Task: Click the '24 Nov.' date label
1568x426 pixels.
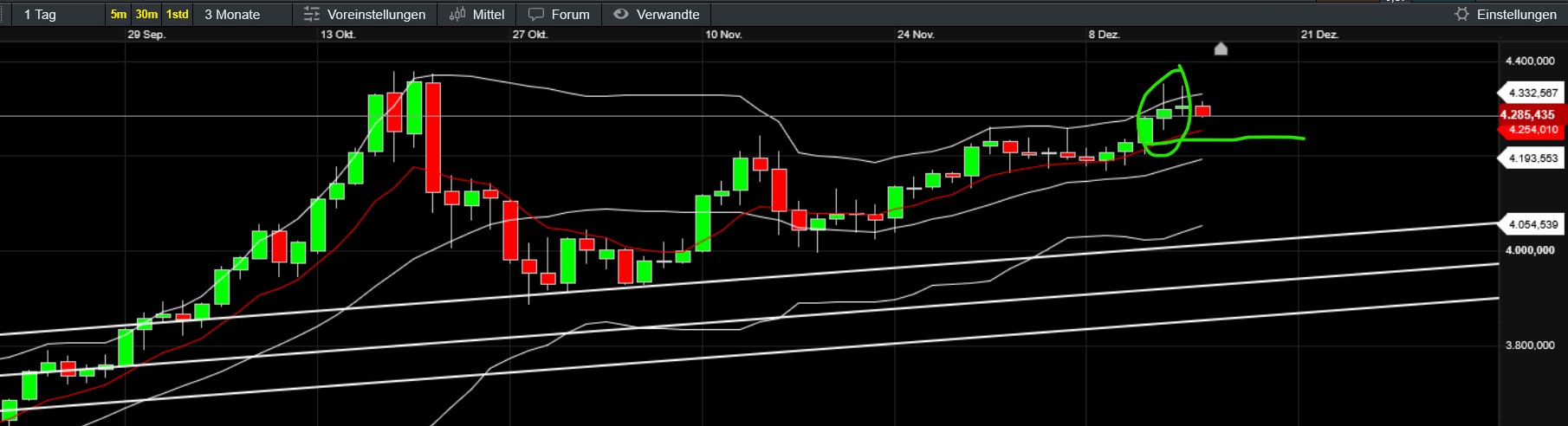Action: point(916,35)
